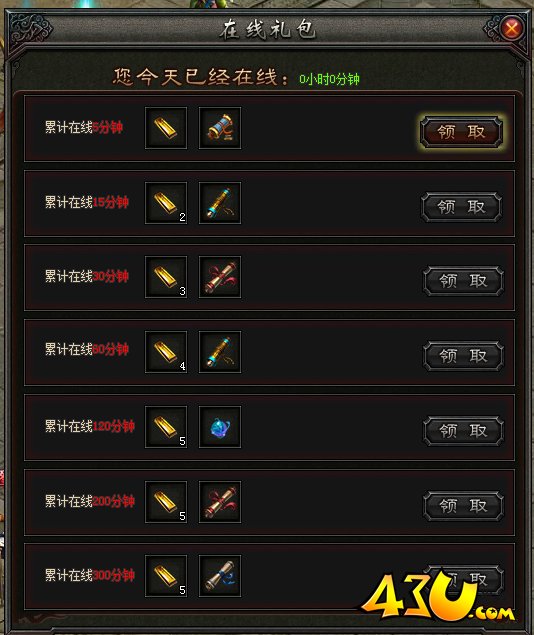The width and height of the screenshot is (534, 635).
Task: Select golden scroll in 15分钟 row
Action: click(x=220, y=203)
